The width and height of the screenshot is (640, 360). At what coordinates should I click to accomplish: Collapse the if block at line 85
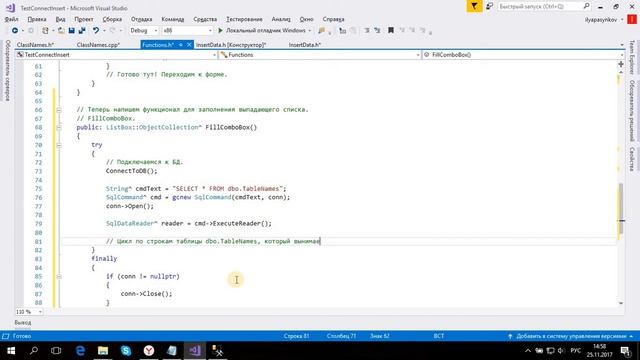59,276
